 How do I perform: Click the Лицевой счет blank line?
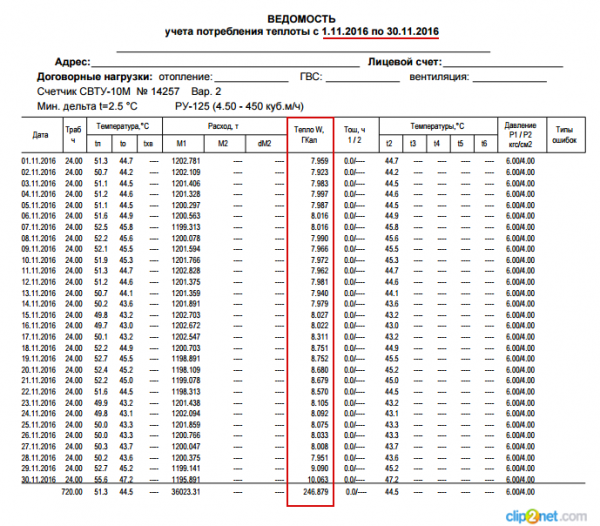coord(502,62)
